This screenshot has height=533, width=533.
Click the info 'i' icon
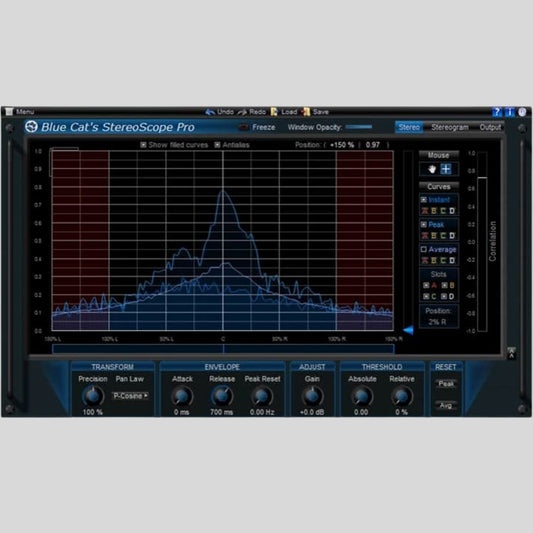[x=510, y=112]
